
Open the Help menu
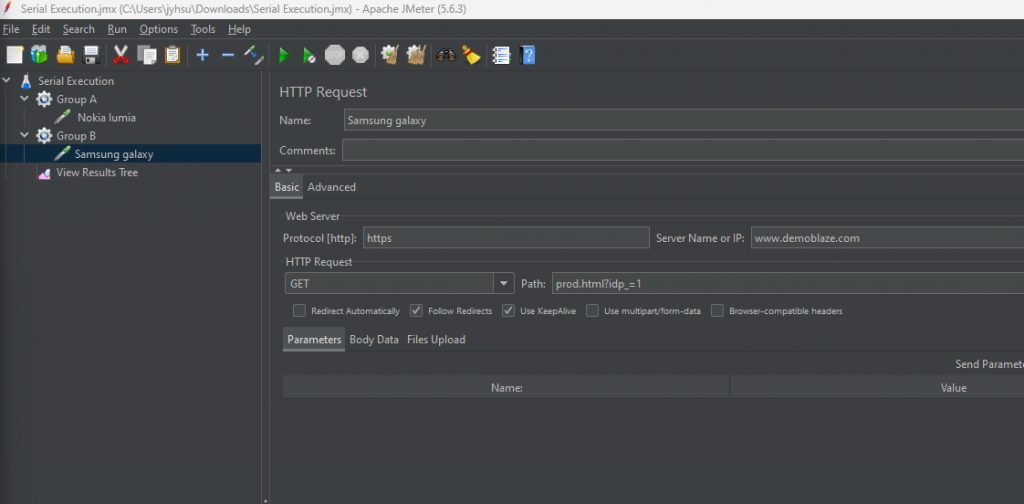[240, 29]
